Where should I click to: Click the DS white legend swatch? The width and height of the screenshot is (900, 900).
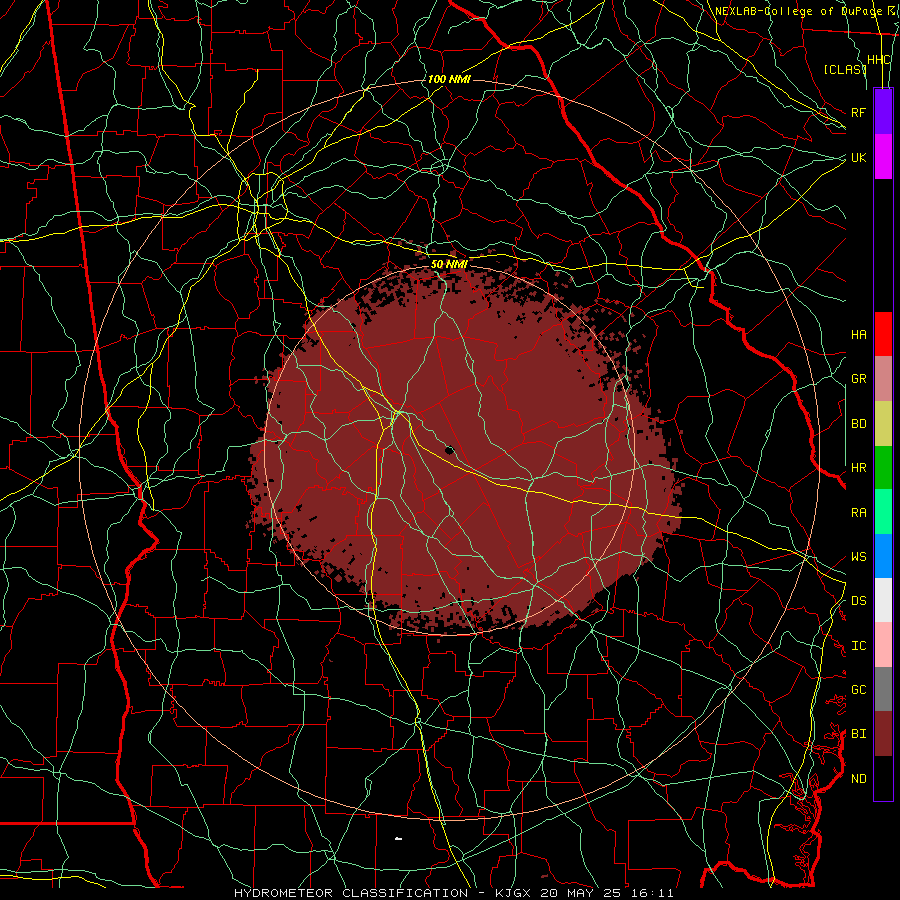883,600
